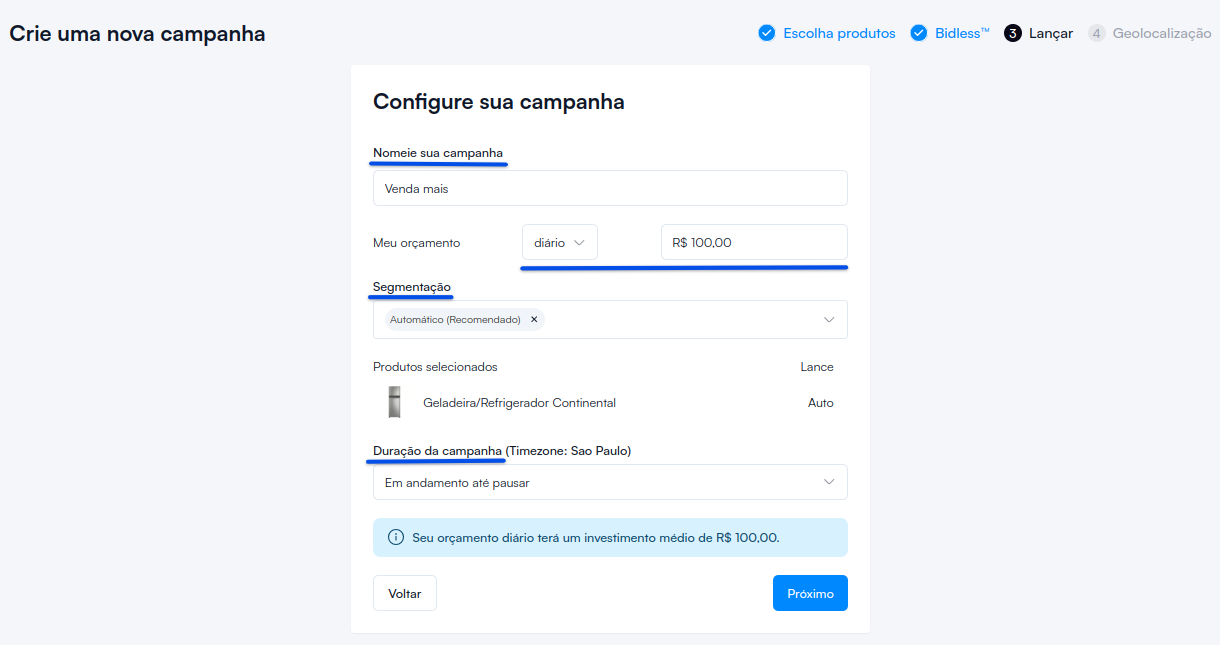Click the blue checkmark on Escolha produtos step
The image size is (1220, 645).
(x=767, y=32)
